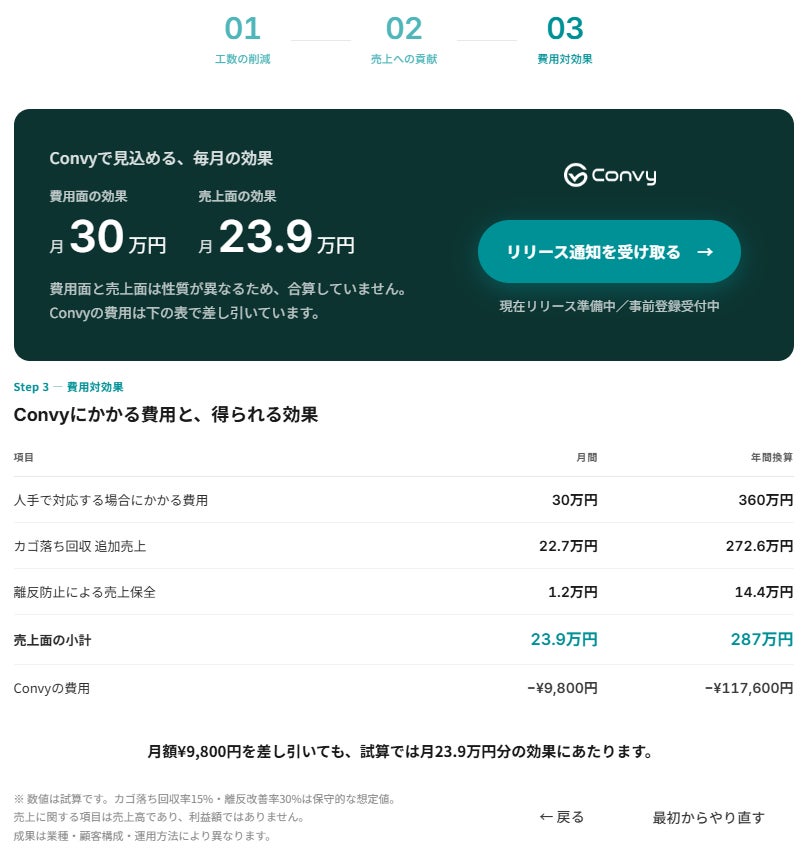Click the row label カゴ落ち回収 追加売上
Screen dimensions: 811x850
(x=80, y=546)
